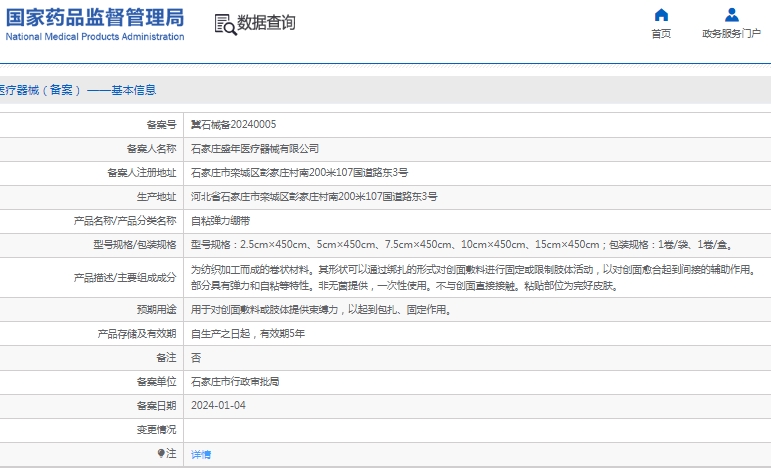Screen dimensions: 771x472
Task: Click the 产品存储及有效期 label
Action: (137, 334)
